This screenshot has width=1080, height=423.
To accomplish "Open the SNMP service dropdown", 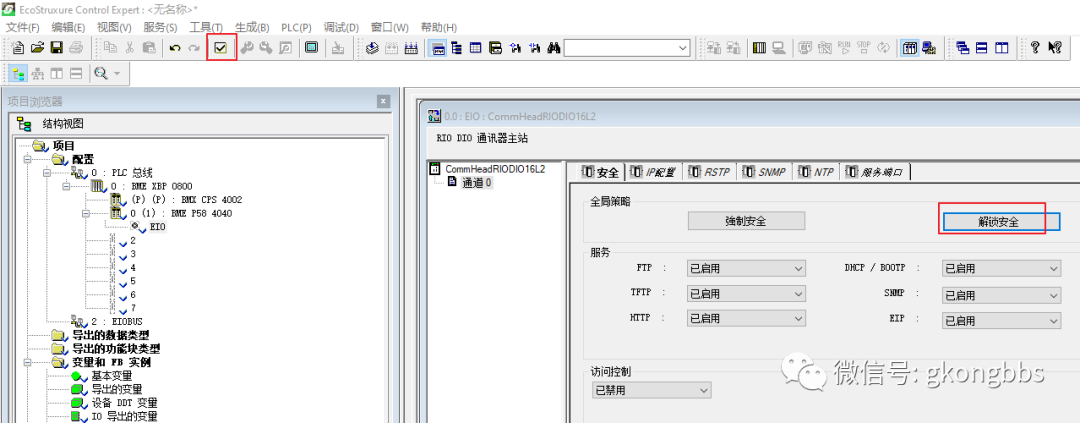I will [x=1001, y=296].
